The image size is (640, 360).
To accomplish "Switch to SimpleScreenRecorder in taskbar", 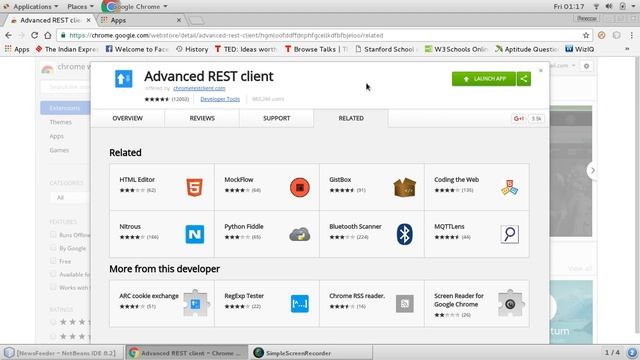I will (x=310, y=353).
